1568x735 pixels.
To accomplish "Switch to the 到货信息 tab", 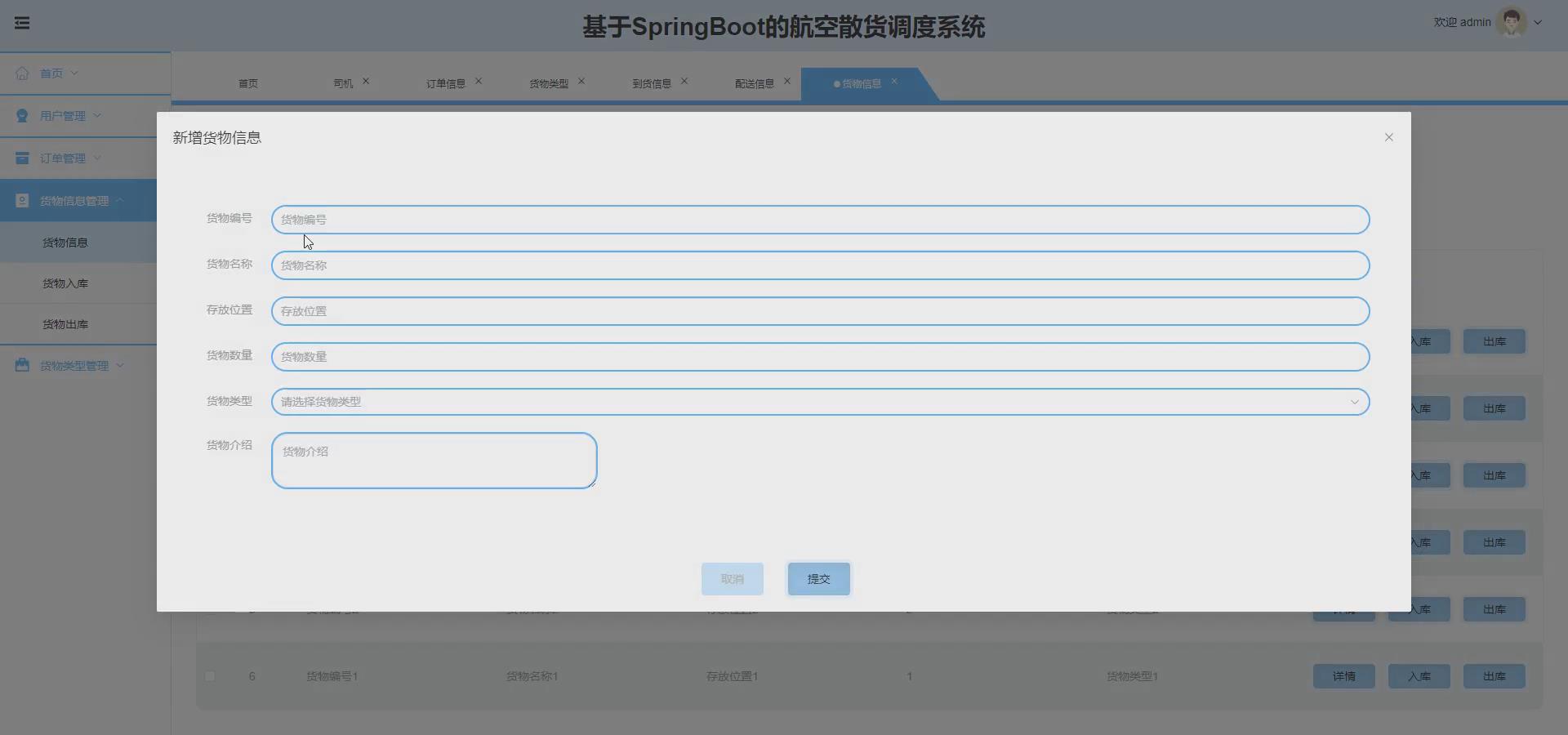I will 652,84.
